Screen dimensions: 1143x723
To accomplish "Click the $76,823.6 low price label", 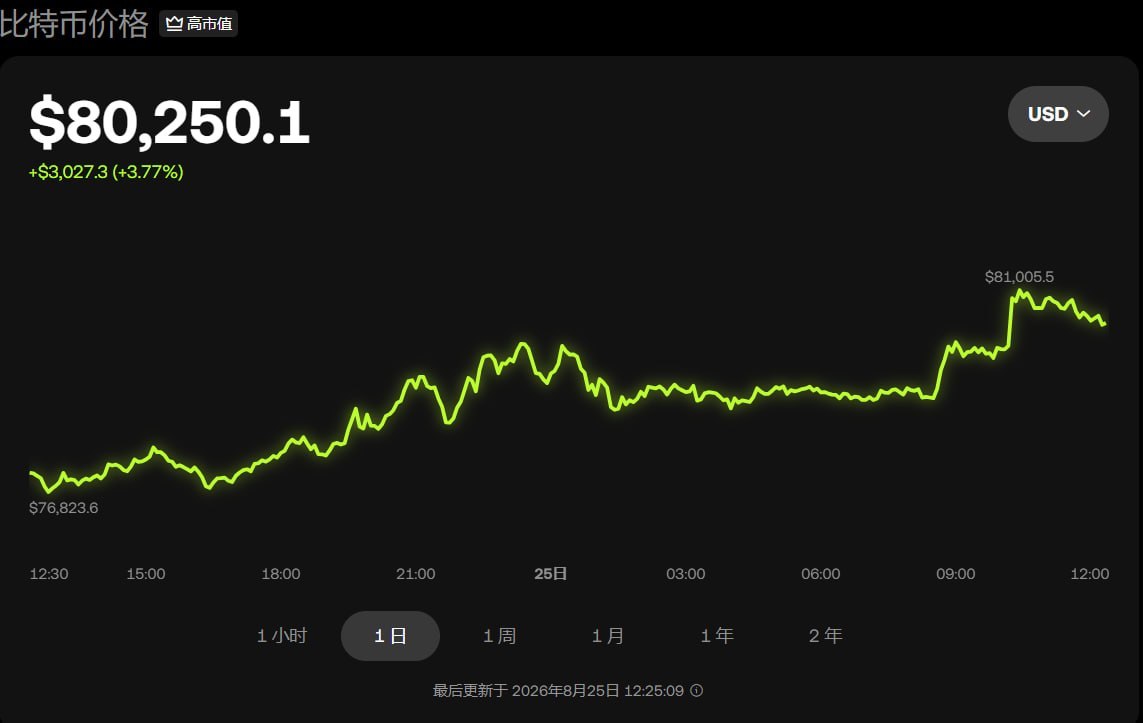I will 63,508.
